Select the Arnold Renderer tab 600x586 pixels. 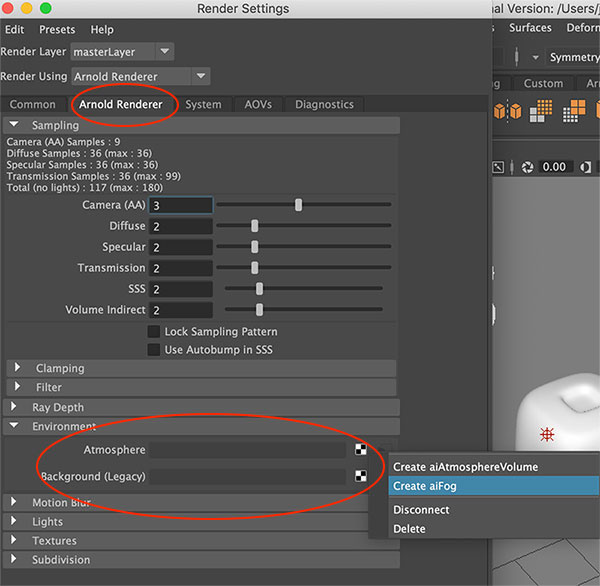(x=121, y=104)
